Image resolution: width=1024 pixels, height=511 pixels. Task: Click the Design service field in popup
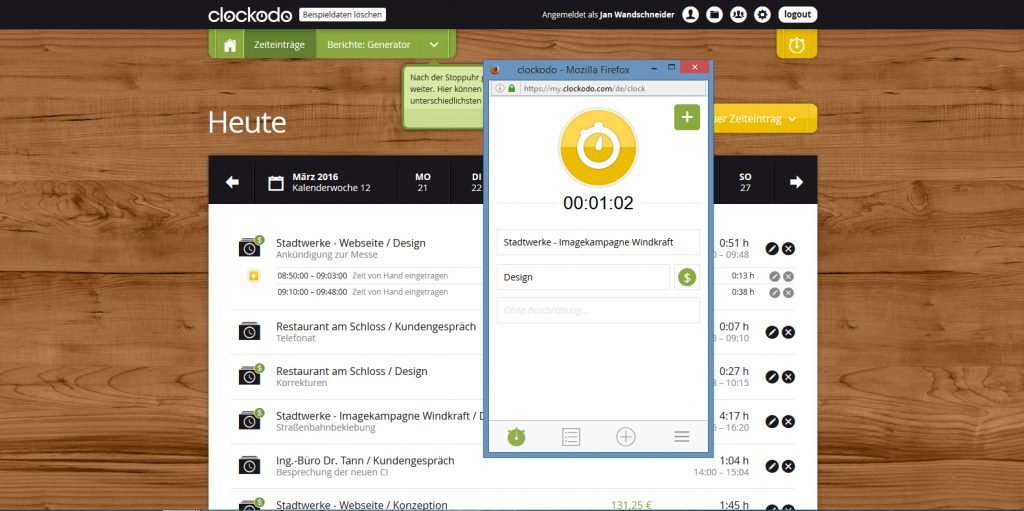coord(583,277)
